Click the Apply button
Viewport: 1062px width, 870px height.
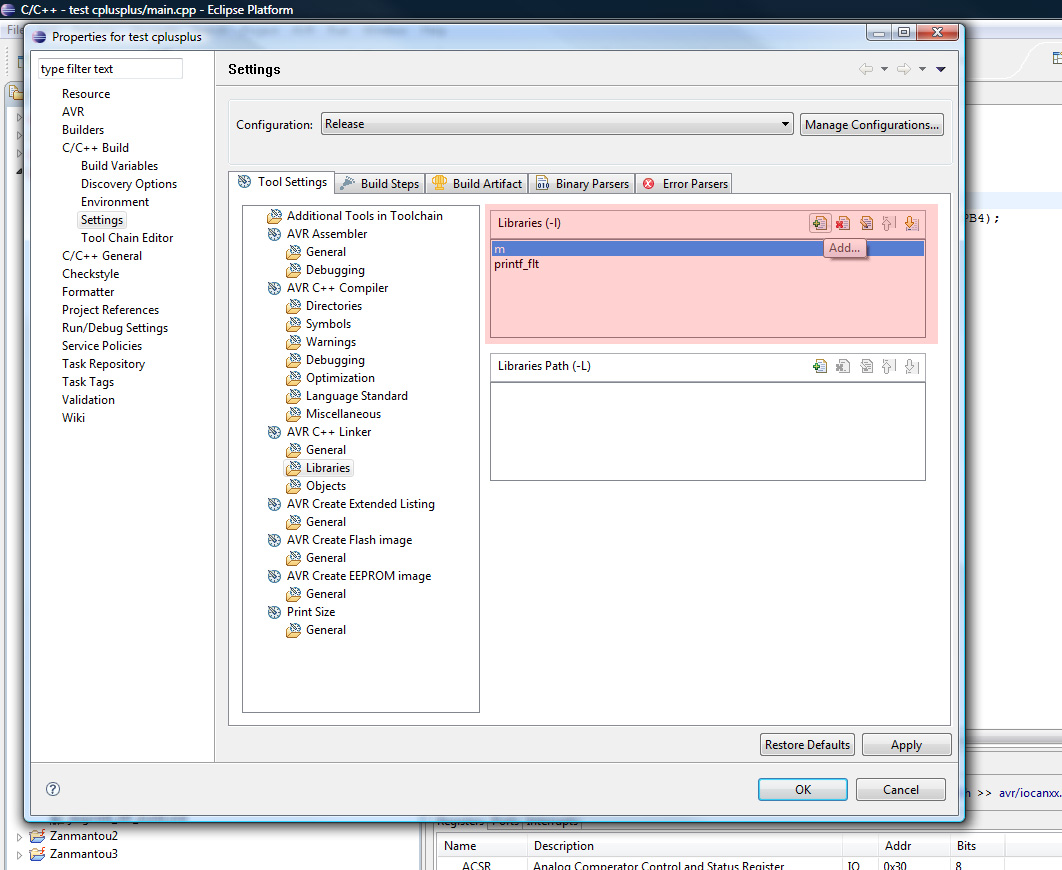point(906,745)
